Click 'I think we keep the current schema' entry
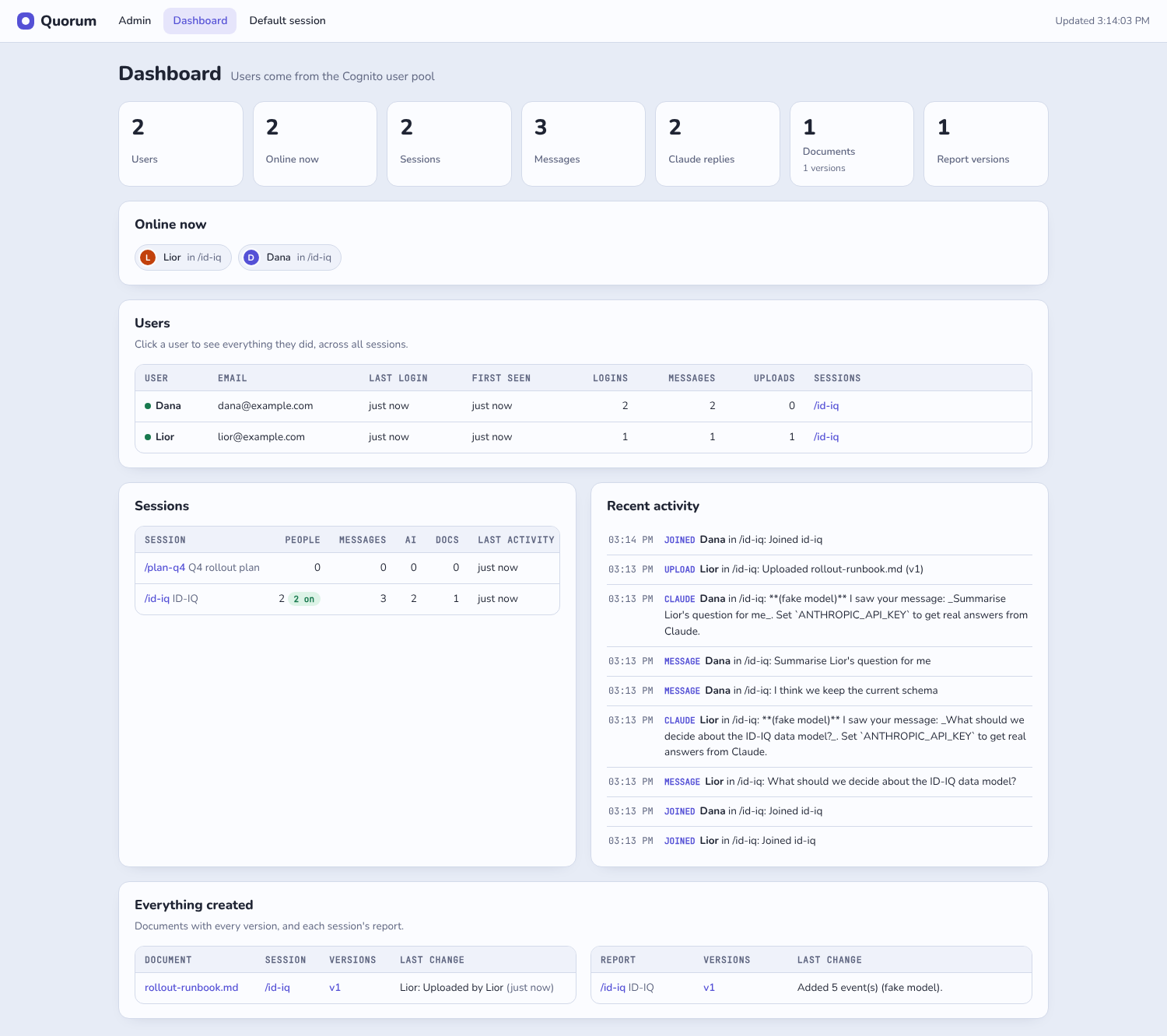This screenshot has height=1036, width=1167. point(819,691)
